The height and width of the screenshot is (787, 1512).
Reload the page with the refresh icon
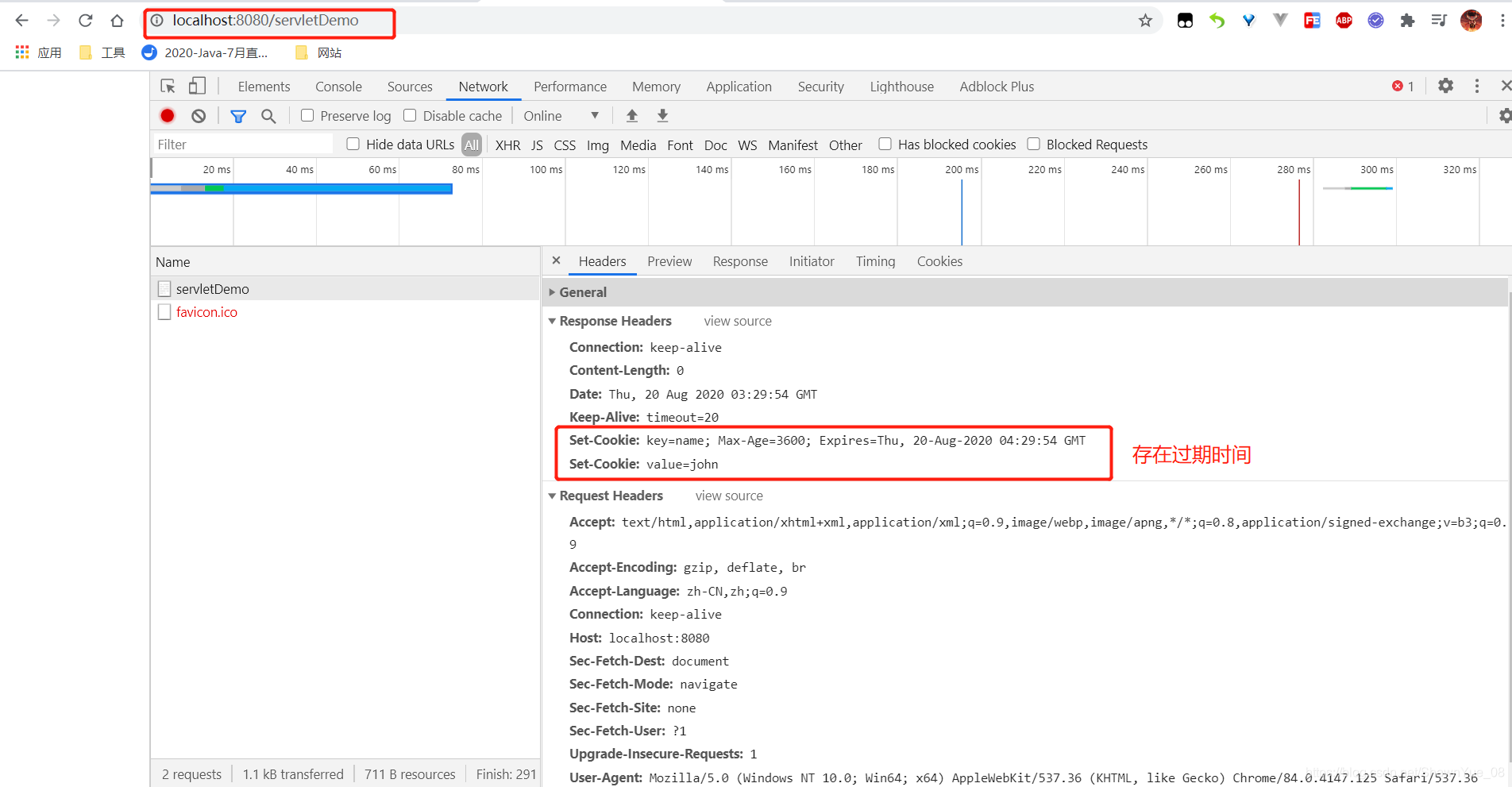(x=85, y=21)
